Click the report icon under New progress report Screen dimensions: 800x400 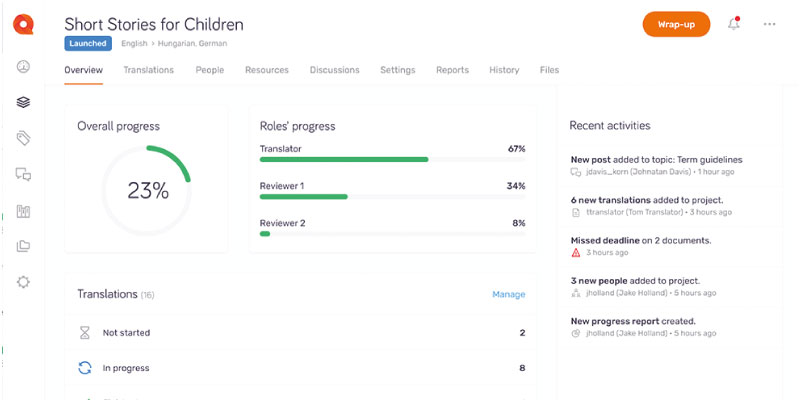(x=576, y=333)
